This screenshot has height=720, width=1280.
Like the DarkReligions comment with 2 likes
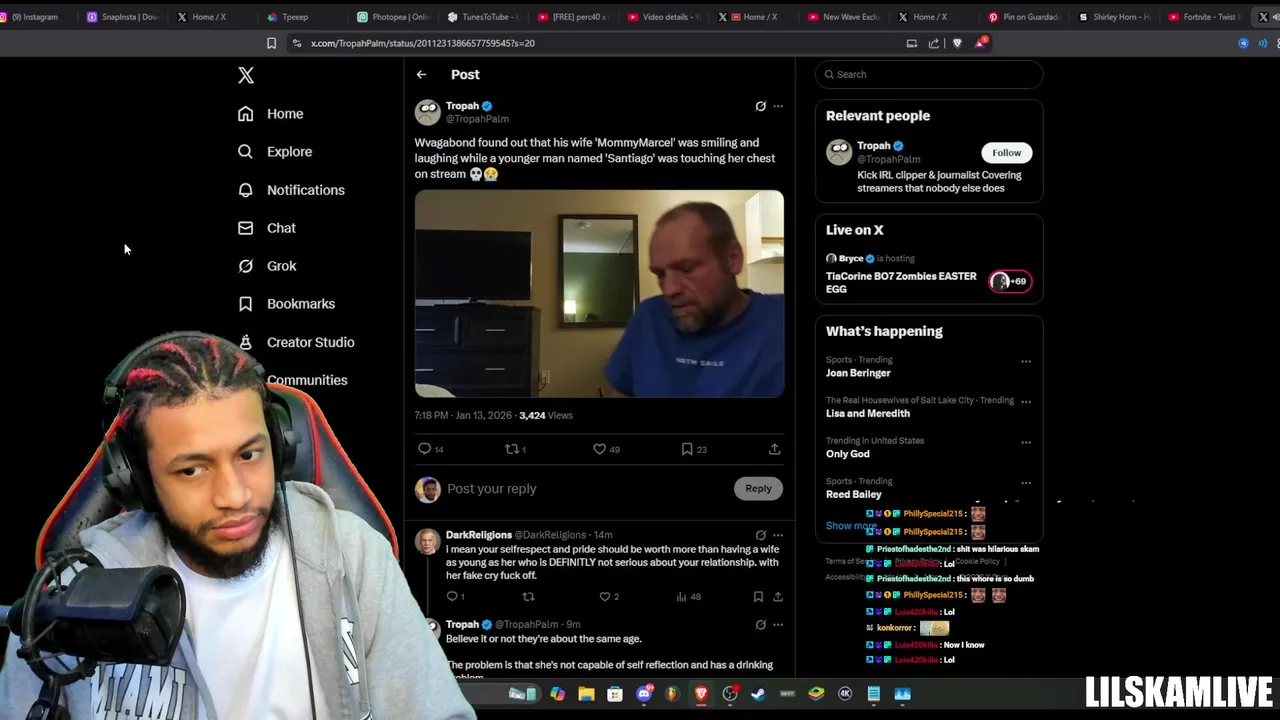604,597
